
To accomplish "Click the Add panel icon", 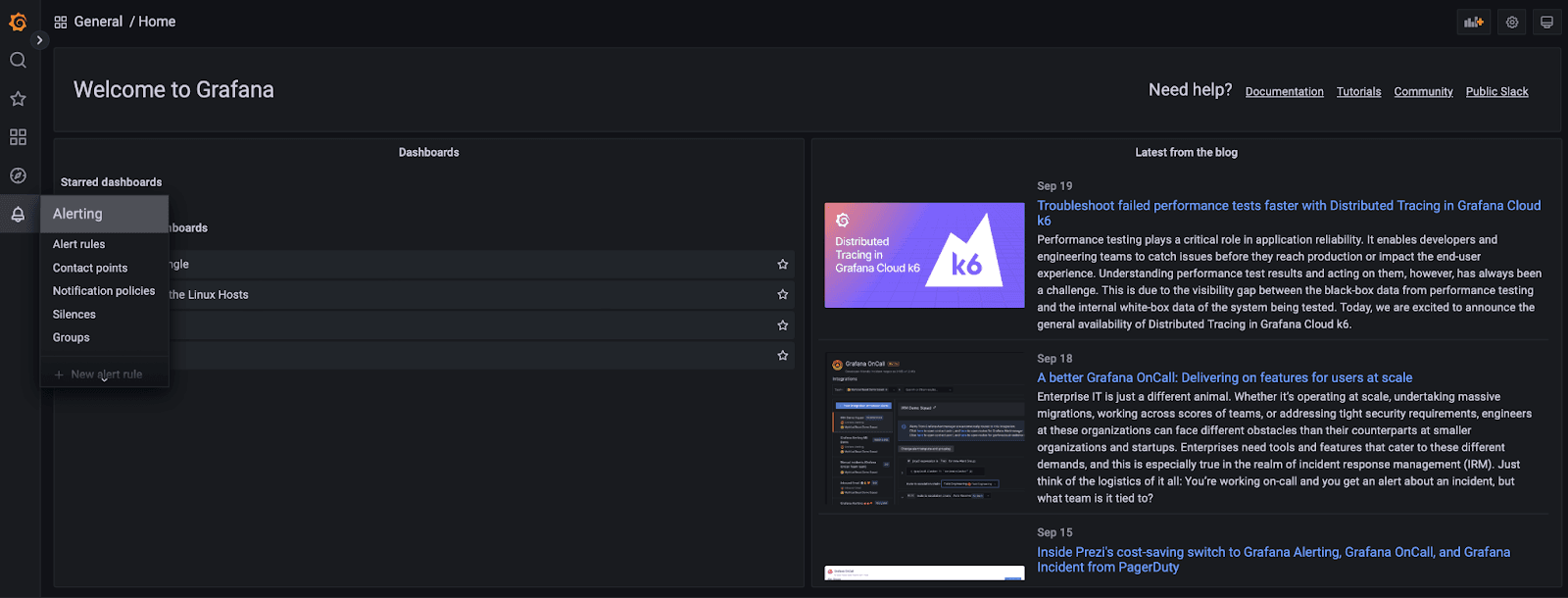I will pyautogui.click(x=1474, y=22).
